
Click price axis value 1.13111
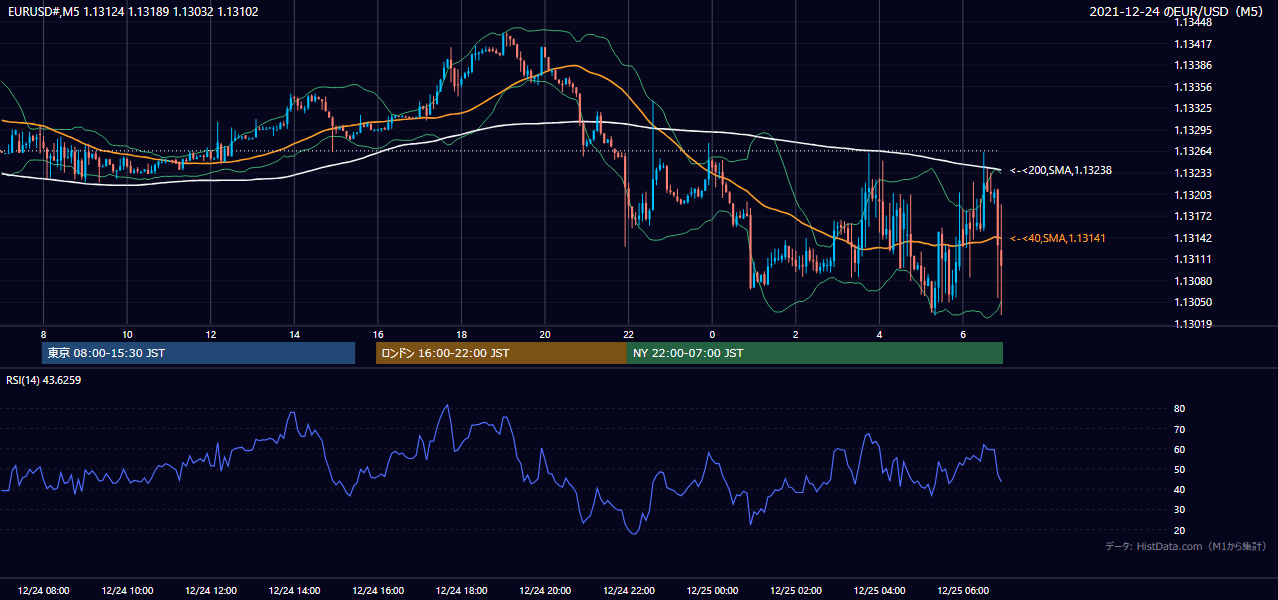(x=1194, y=259)
